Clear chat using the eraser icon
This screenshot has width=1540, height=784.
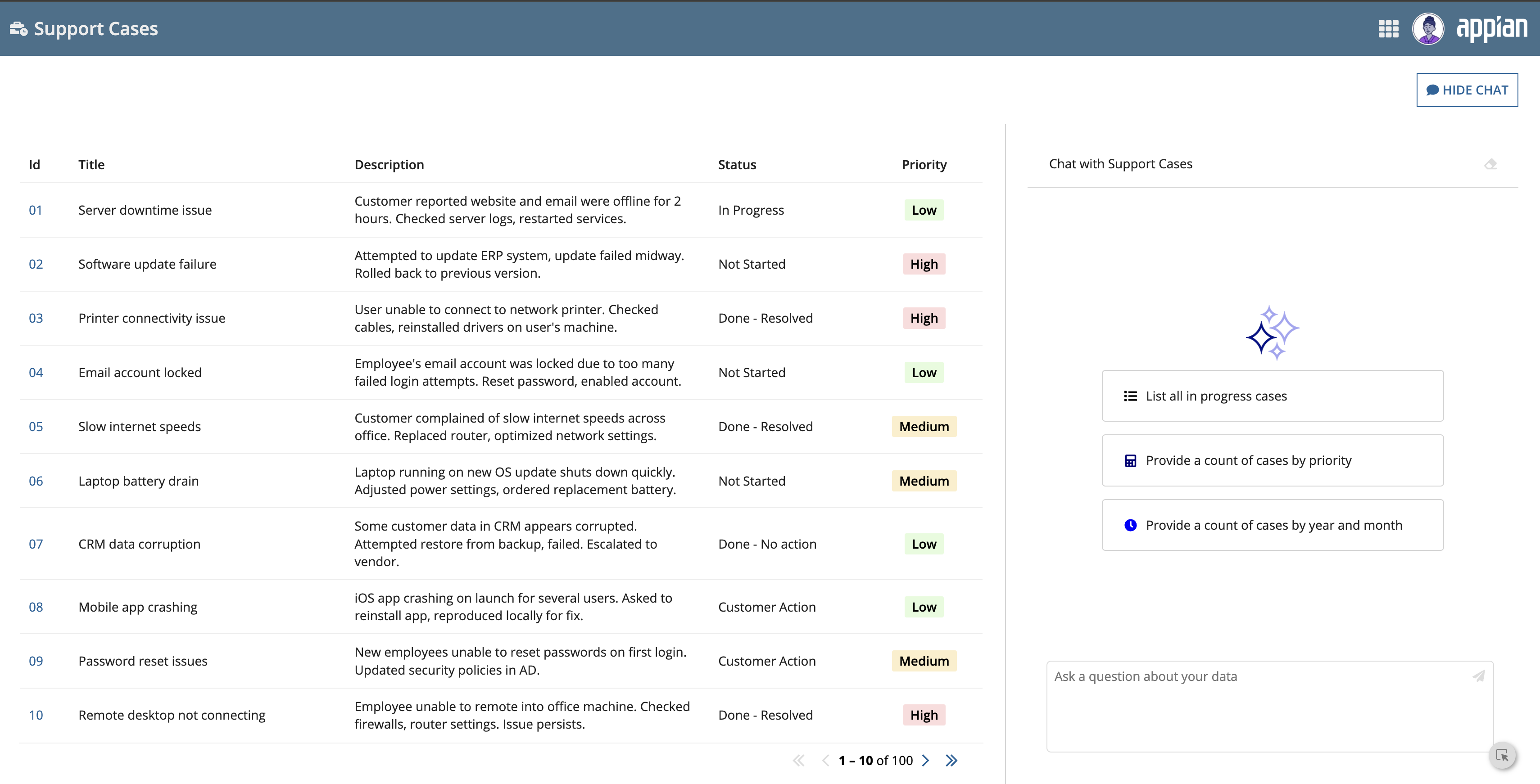(1490, 164)
